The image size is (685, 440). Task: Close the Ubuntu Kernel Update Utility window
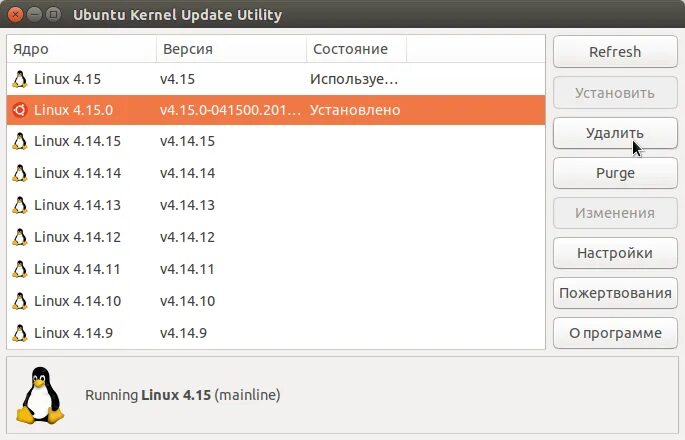point(15,14)
